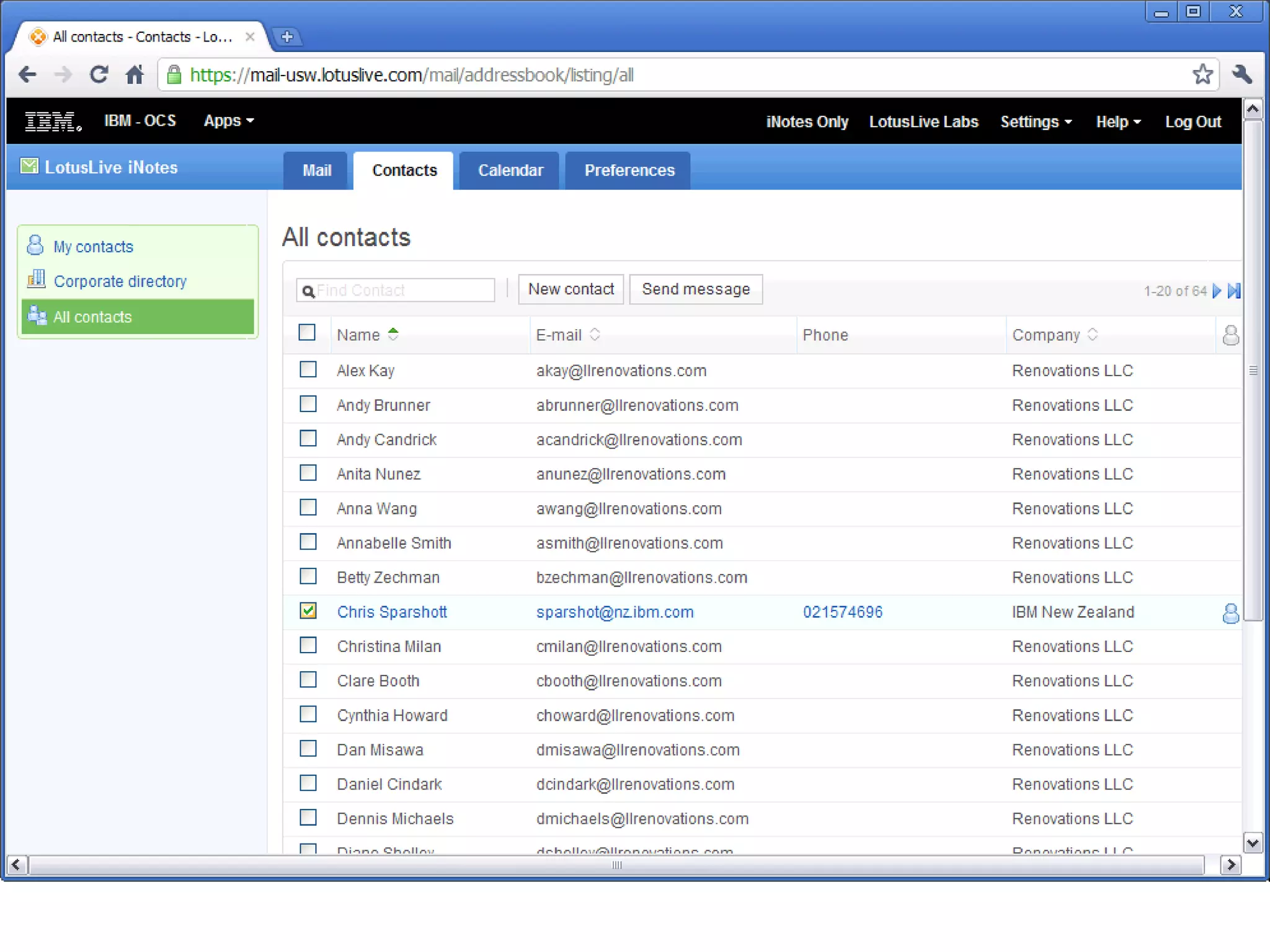Click the New contact button
Viewport: 1270px width, 952px height.
pyautogui.click(x=571, y=289)
